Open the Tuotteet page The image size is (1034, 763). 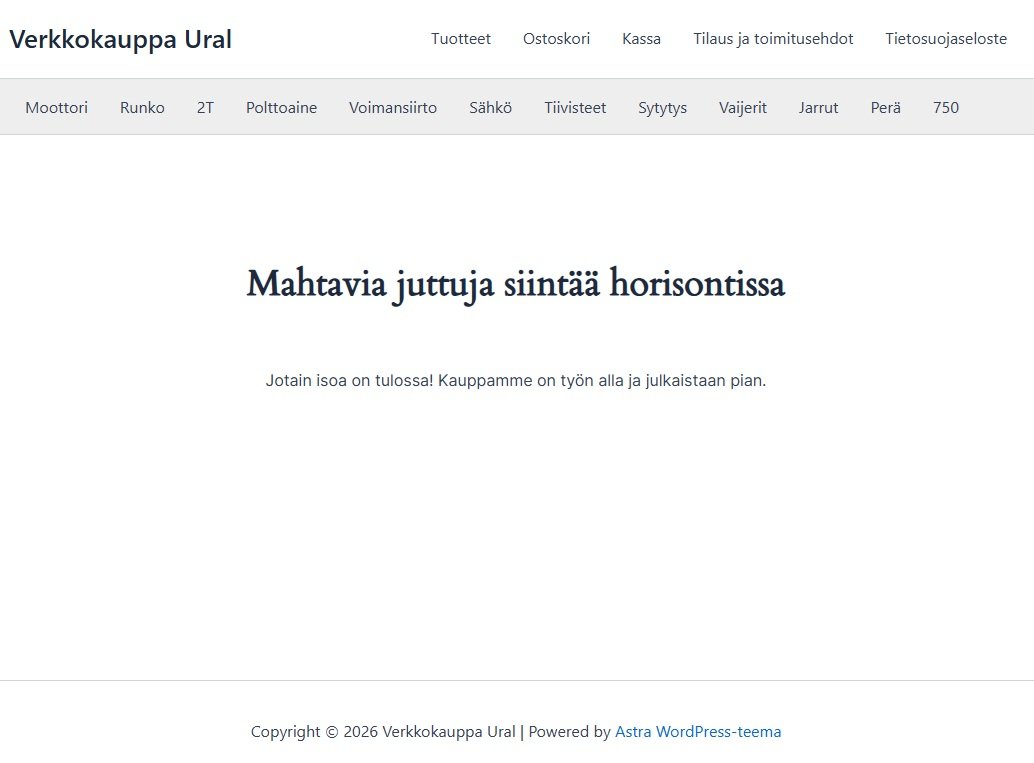(x=461, y=39)
